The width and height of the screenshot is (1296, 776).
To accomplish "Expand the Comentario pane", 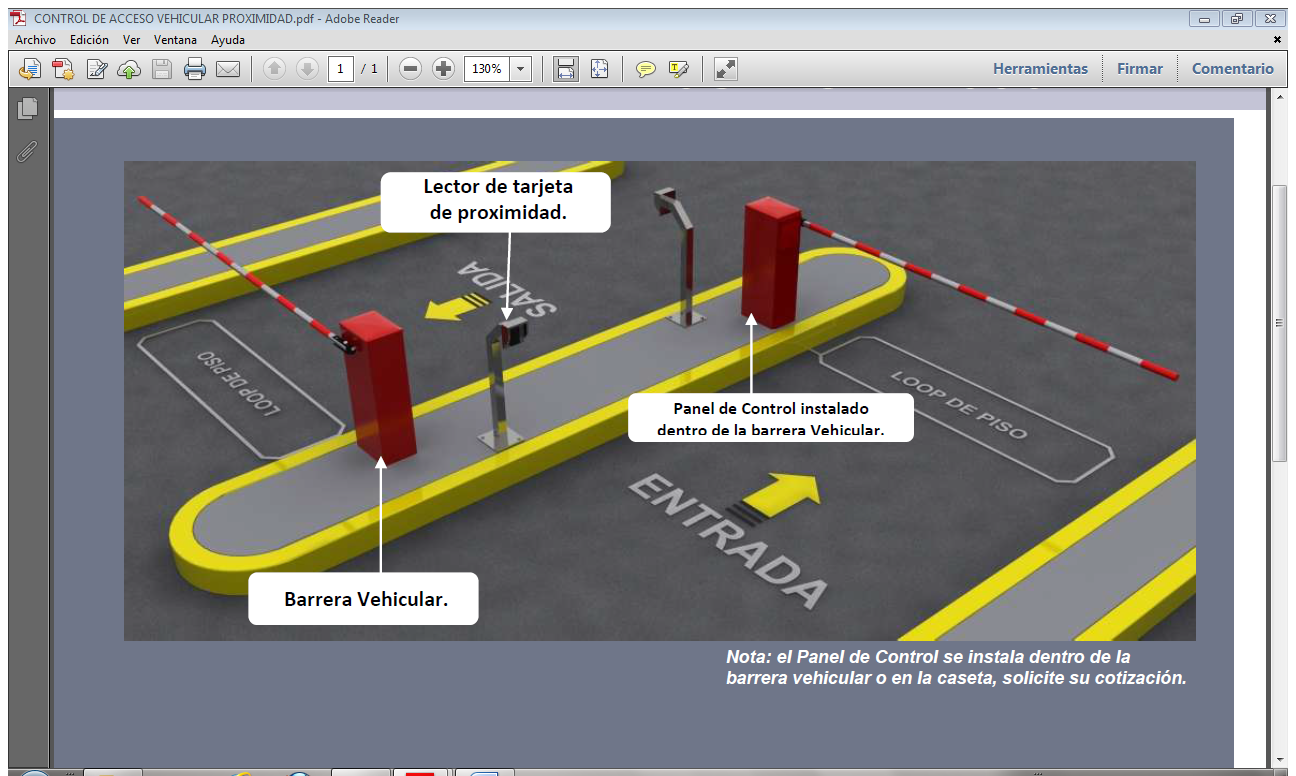I will [1232, 69].
